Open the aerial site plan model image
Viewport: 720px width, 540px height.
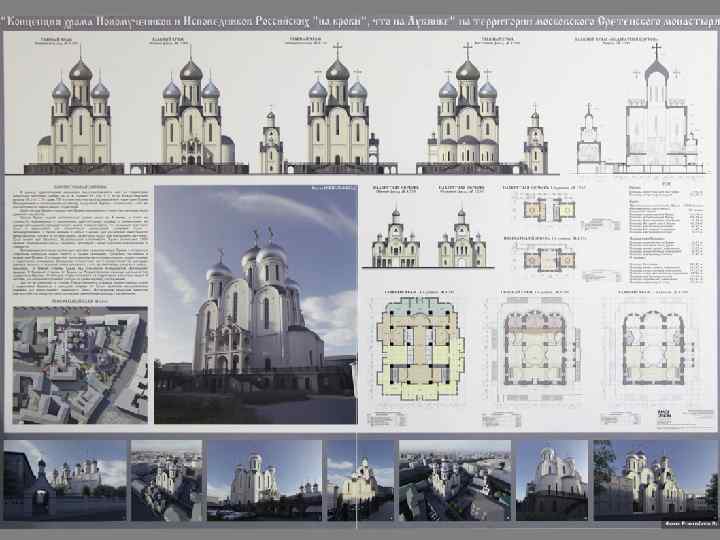click(x=80, y=365)
